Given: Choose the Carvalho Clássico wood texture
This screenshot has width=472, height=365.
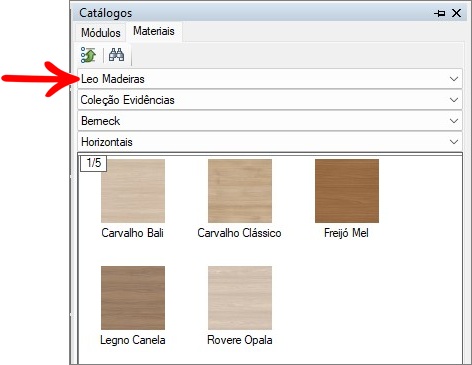Looking at the screenshot, I should 240,191.
